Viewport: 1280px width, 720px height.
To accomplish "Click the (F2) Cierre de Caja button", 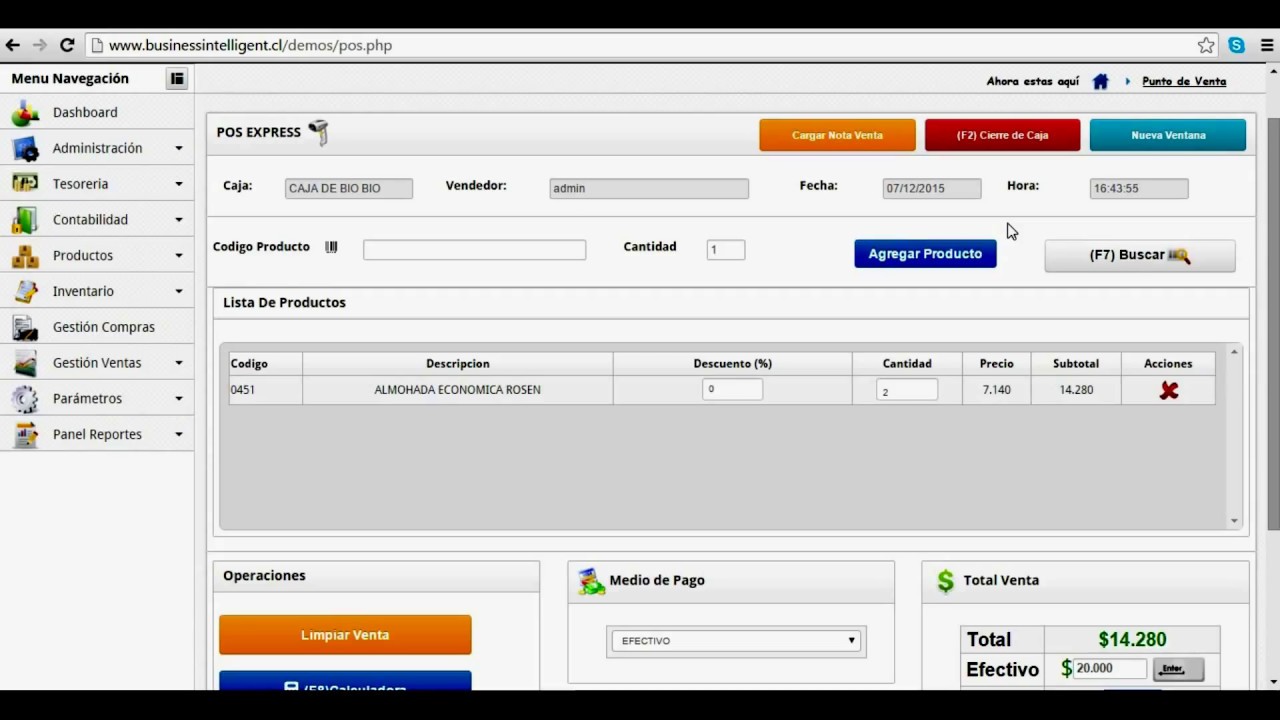I will coord(1002,135).
